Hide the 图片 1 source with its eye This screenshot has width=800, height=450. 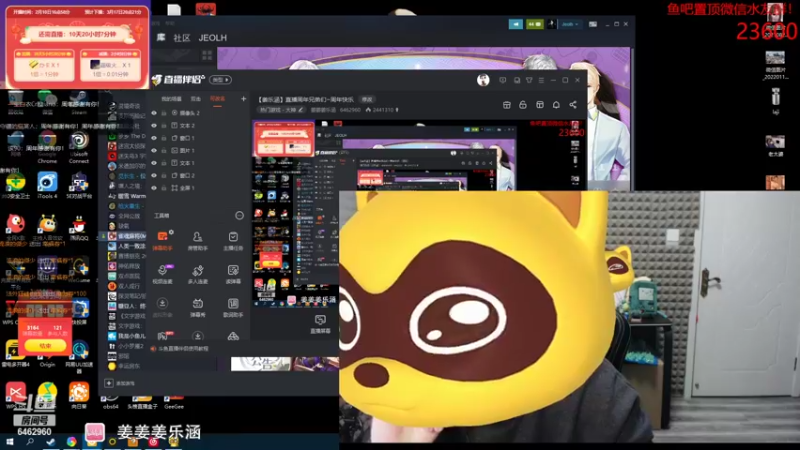tap(154, 151)
